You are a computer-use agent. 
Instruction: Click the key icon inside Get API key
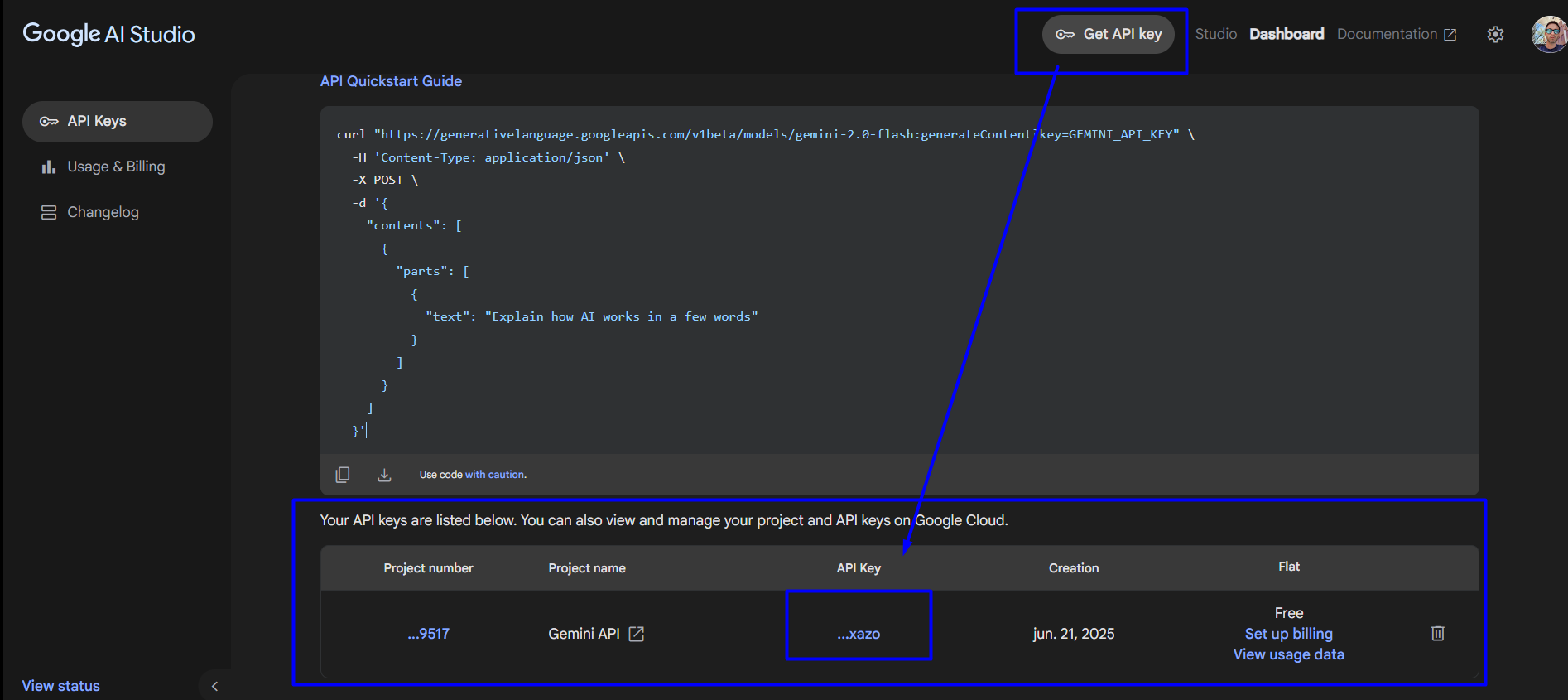1065,34
